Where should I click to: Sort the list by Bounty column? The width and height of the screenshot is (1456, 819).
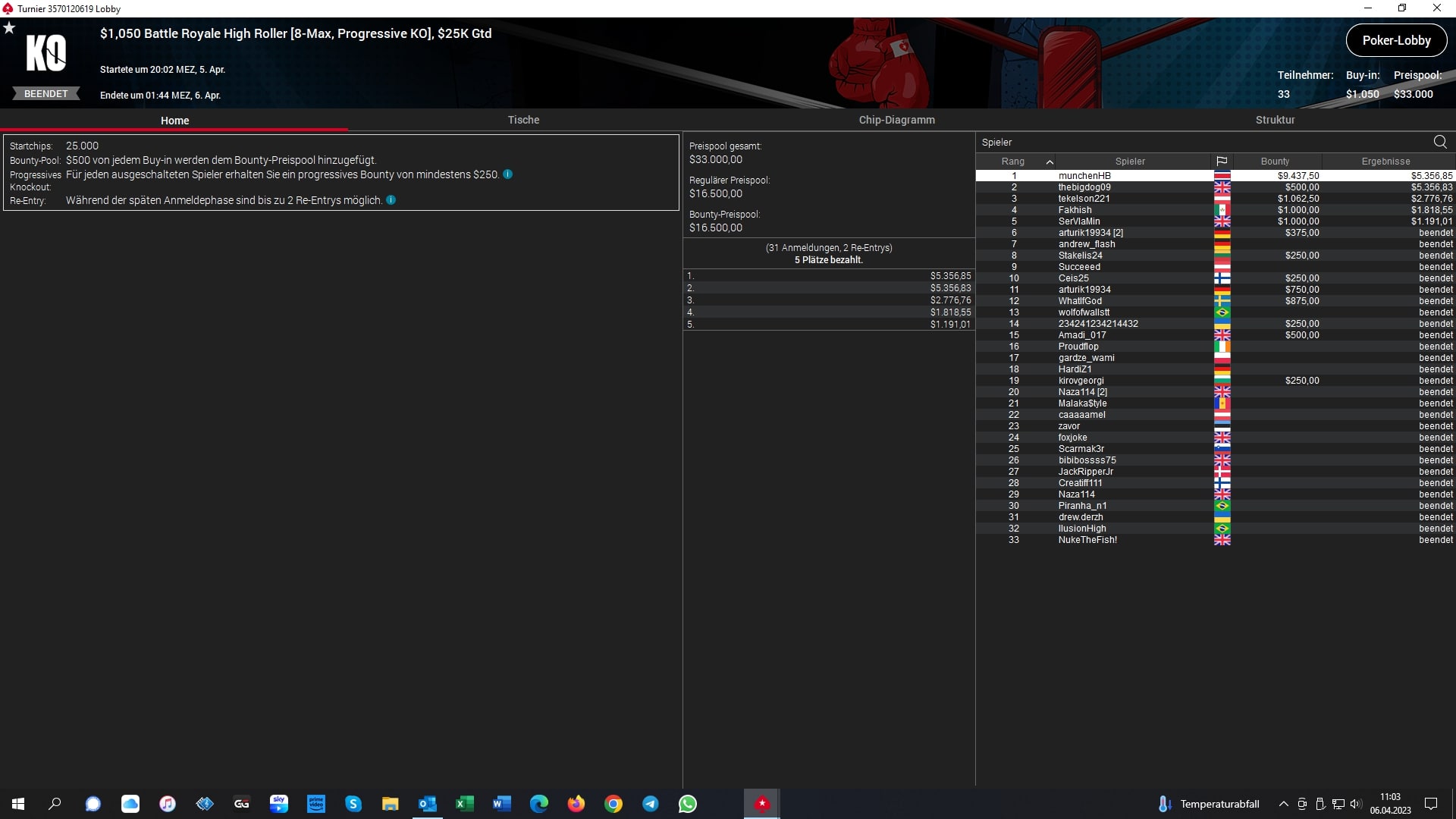coord(1275,162)
